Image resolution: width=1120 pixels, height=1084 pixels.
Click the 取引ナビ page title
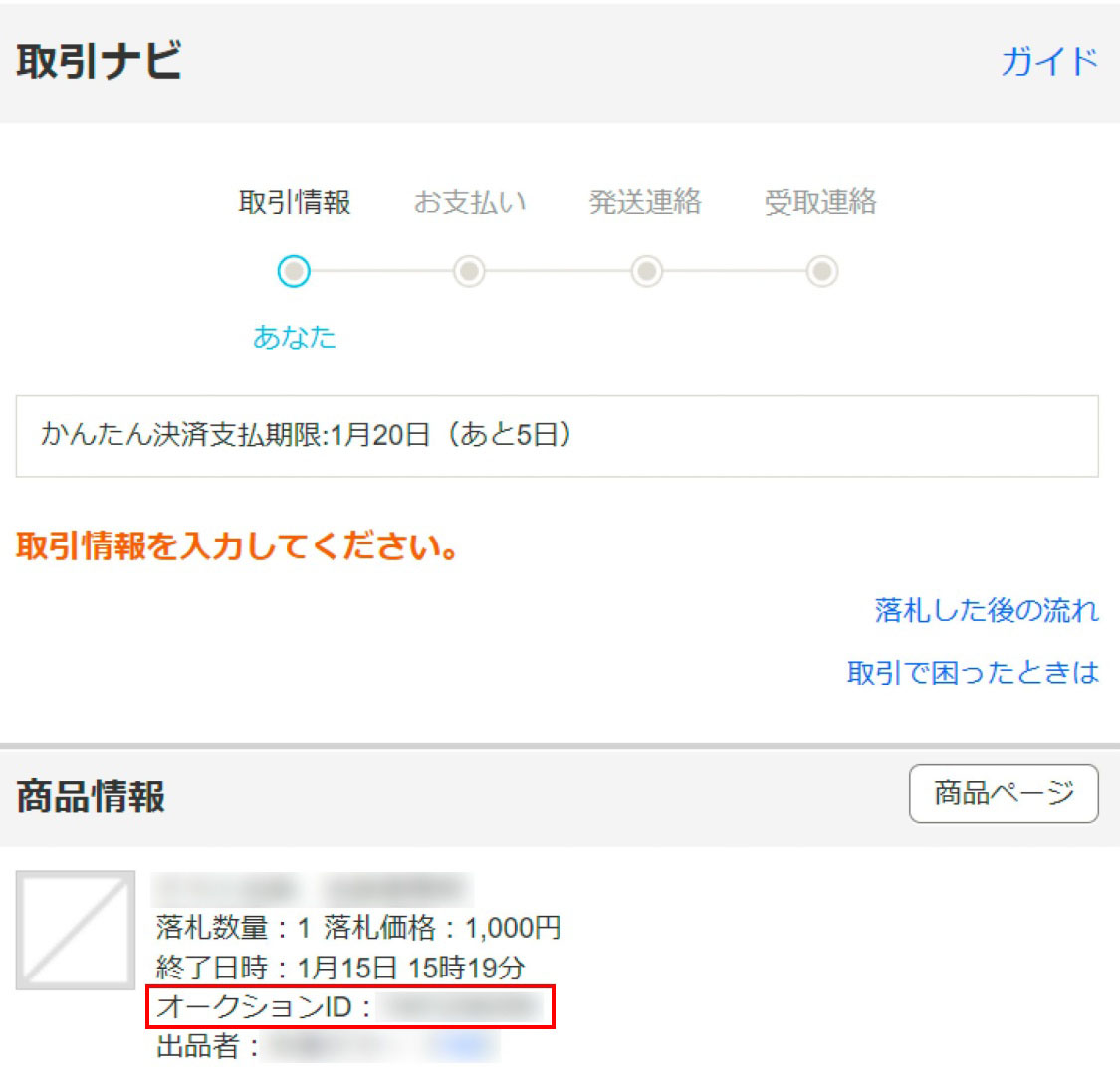[x=99, y=61]
